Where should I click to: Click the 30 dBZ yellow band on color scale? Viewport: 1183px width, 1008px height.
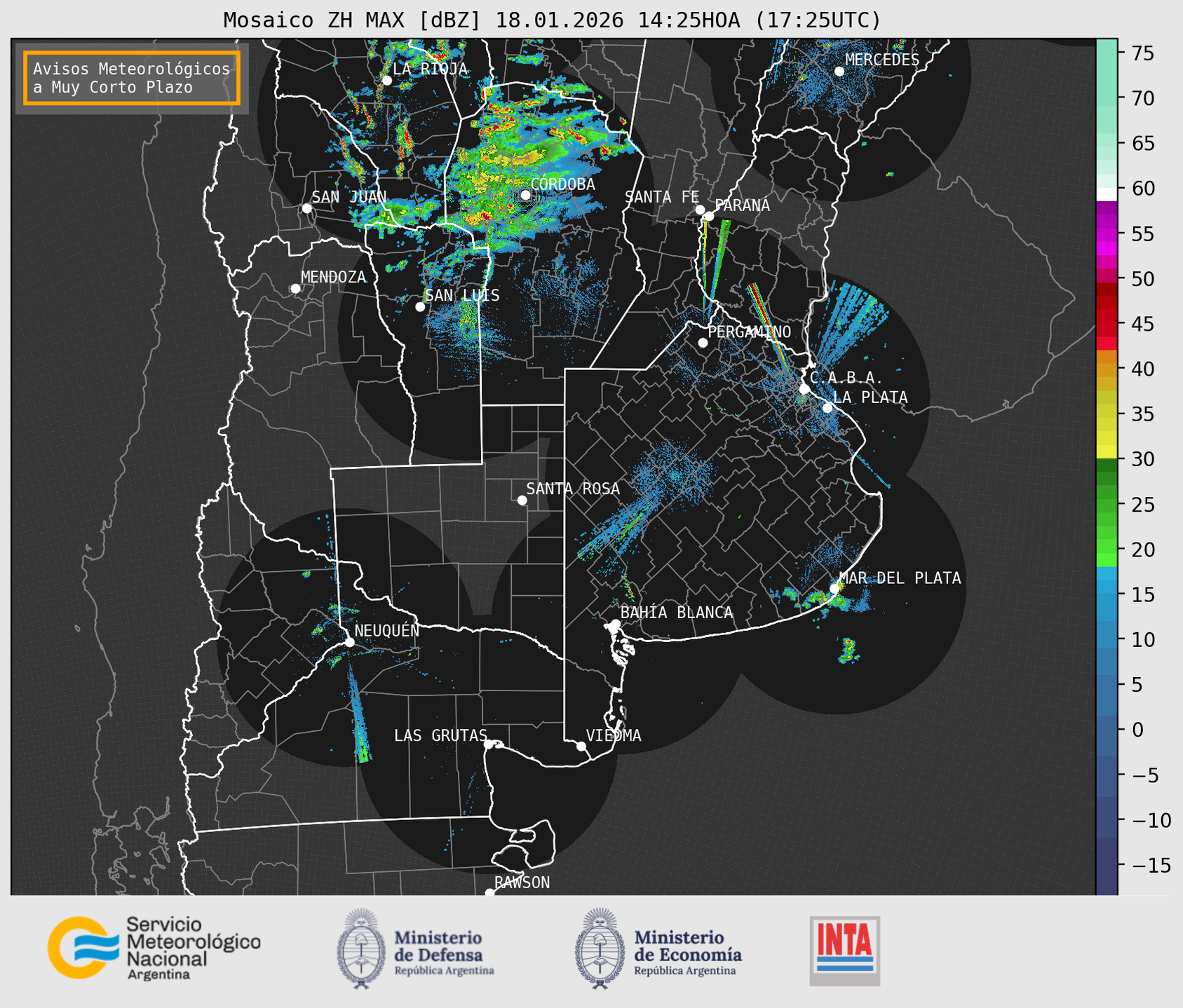(x=1107, y=452)
